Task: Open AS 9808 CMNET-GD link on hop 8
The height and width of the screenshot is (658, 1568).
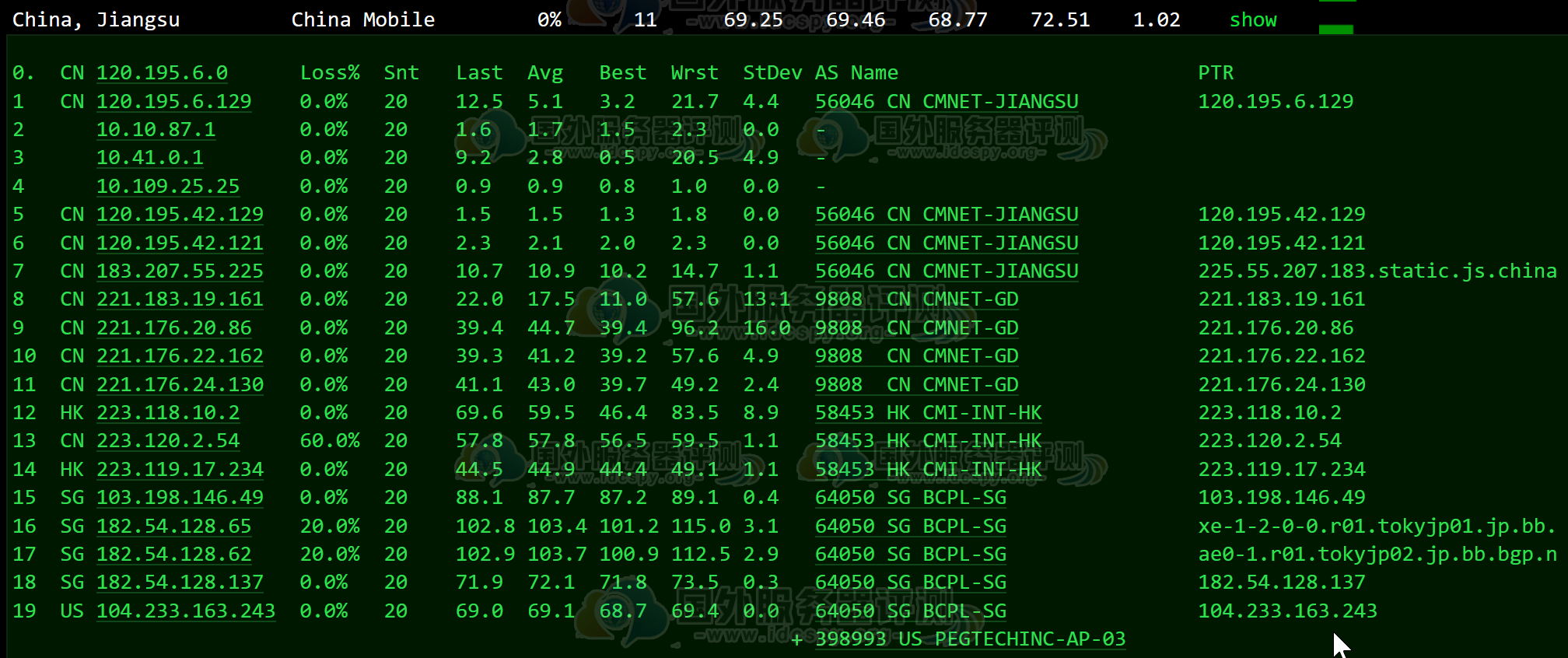Action: point(917,299)
